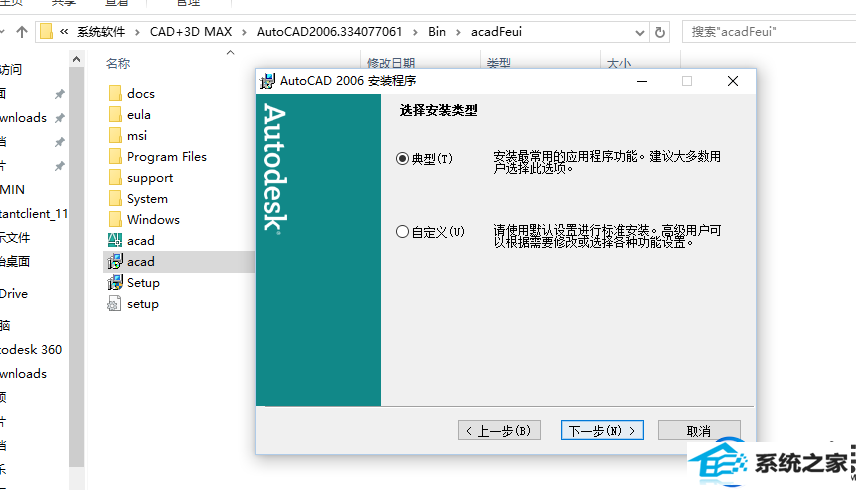This screenshot has width=856, height=490.
Task: Open the msi folder icon
Action: pos(115,135)
